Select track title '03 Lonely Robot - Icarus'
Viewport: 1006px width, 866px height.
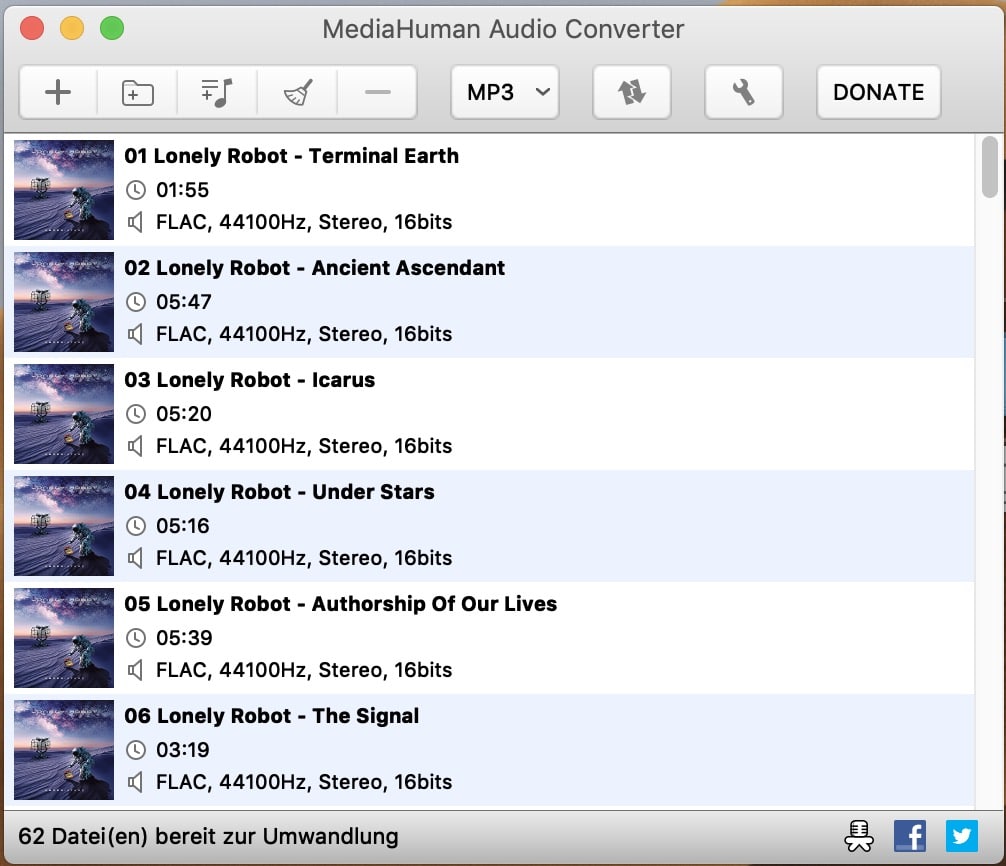click(250, 380)
